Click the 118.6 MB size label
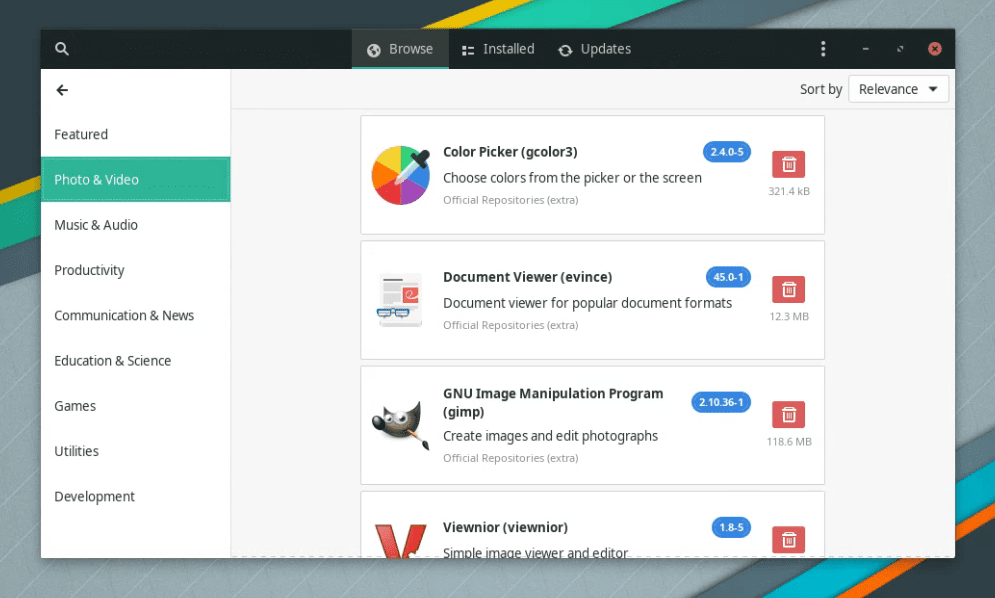 click(789, 441)
